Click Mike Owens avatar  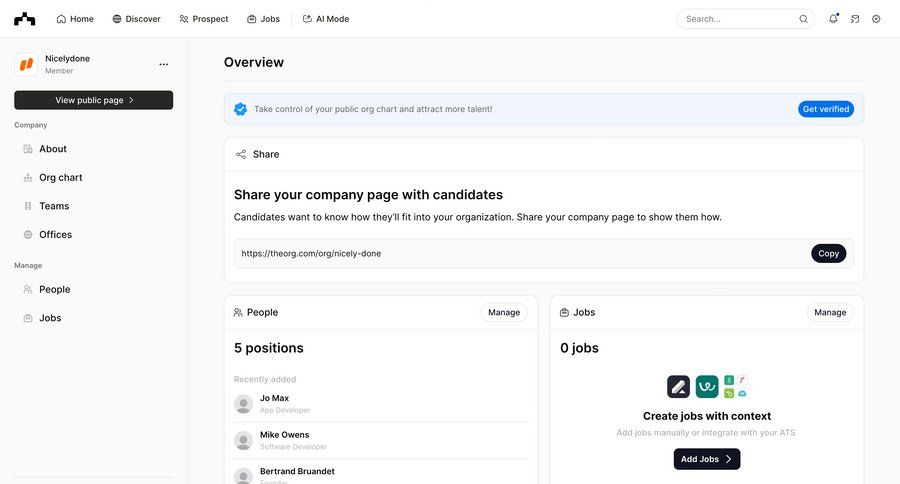pyautogui.click(x=243, y=440)
